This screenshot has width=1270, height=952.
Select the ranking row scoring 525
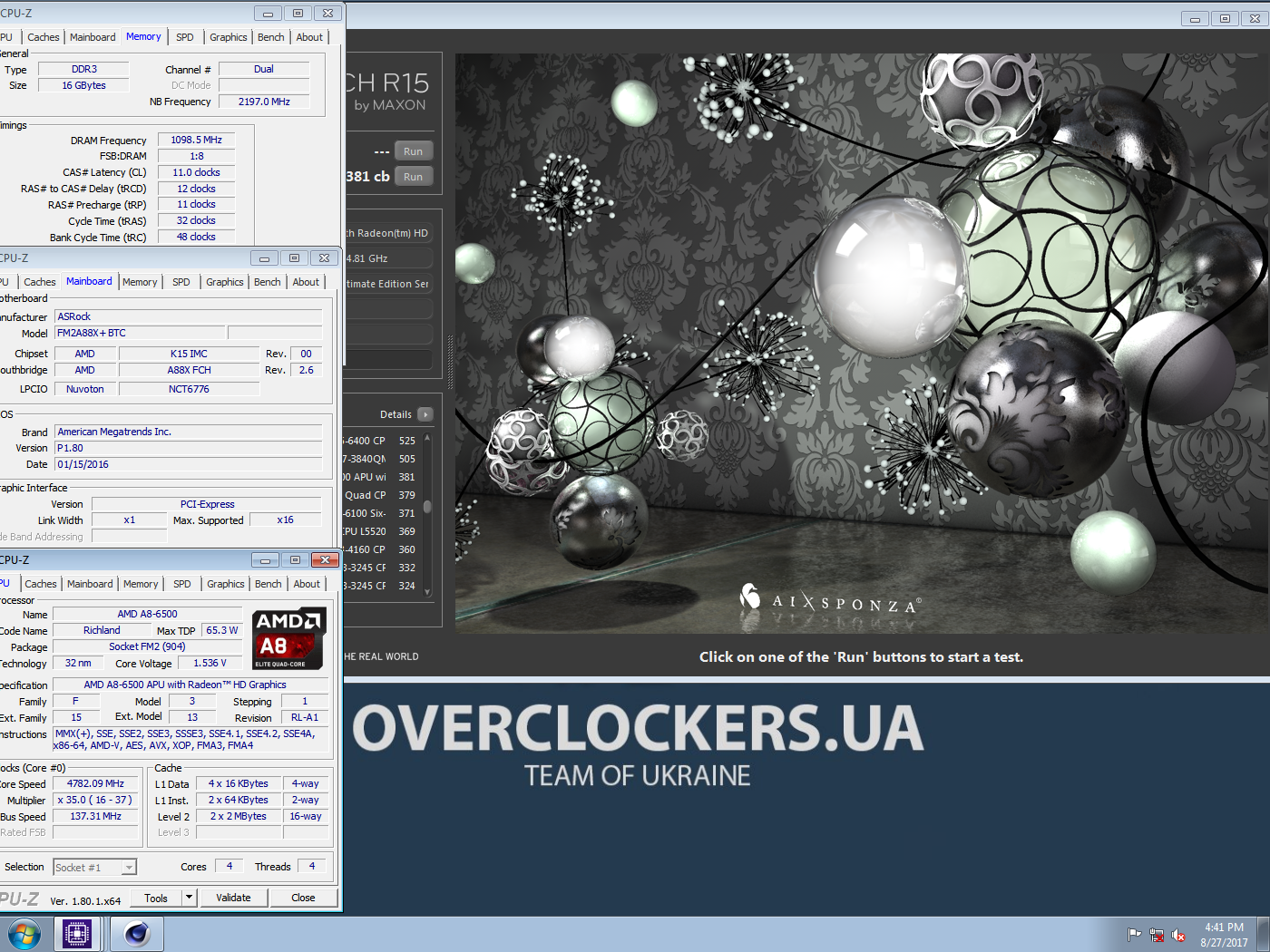381,441
